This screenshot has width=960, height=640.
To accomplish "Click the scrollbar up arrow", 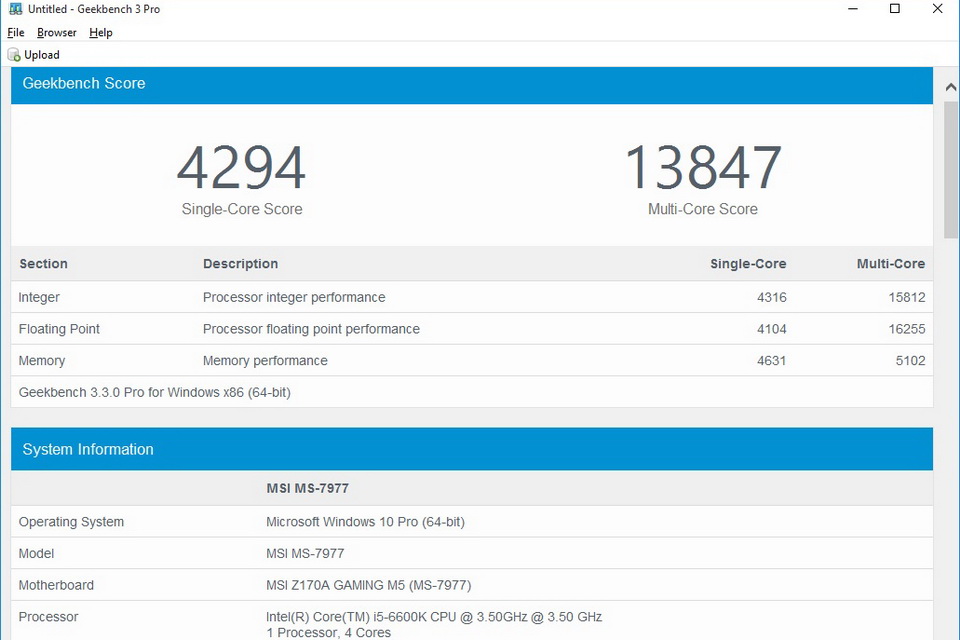I will point(951,88).
